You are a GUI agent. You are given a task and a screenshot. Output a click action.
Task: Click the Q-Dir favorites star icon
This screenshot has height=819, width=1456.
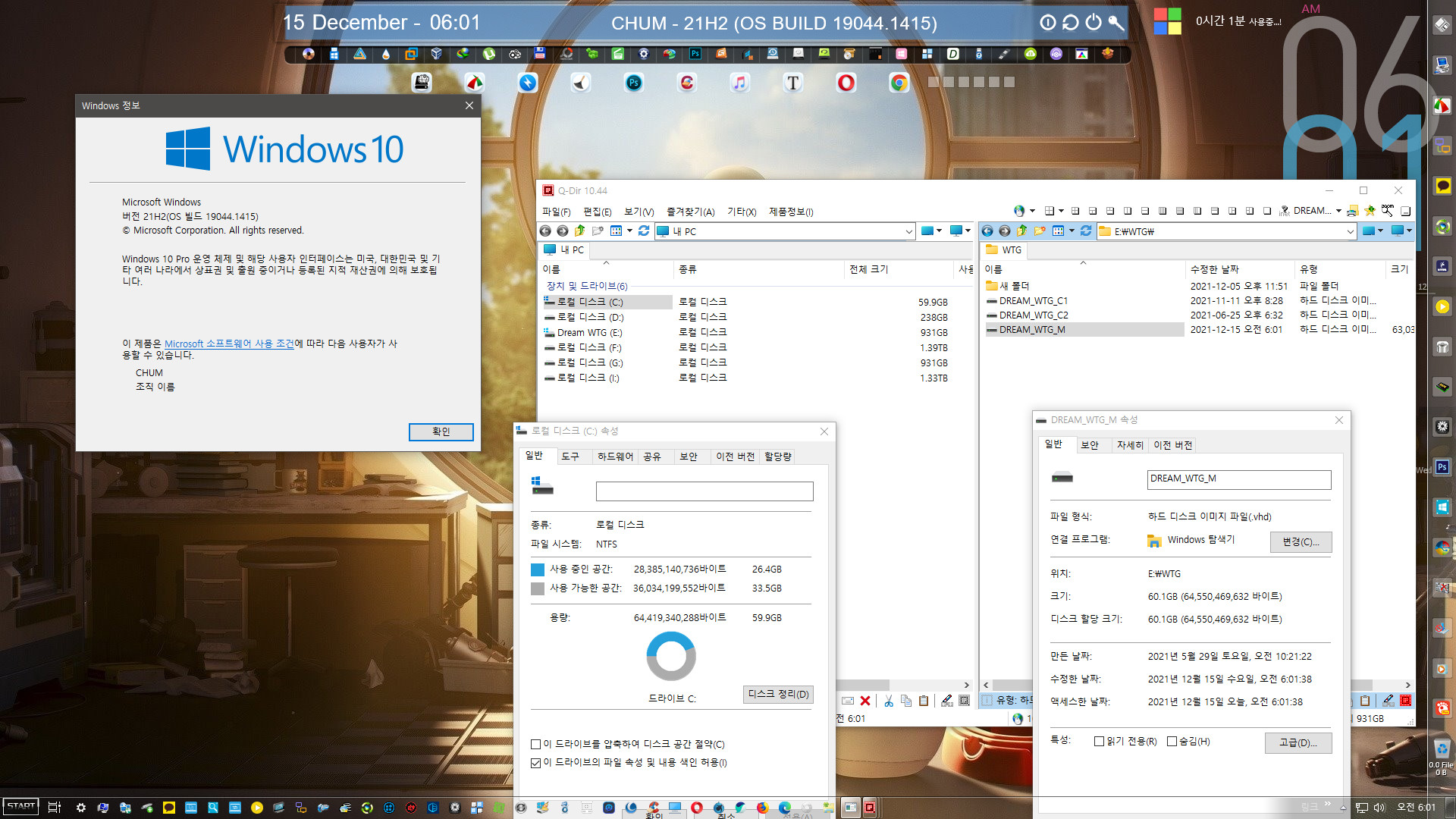[1370, 211]
